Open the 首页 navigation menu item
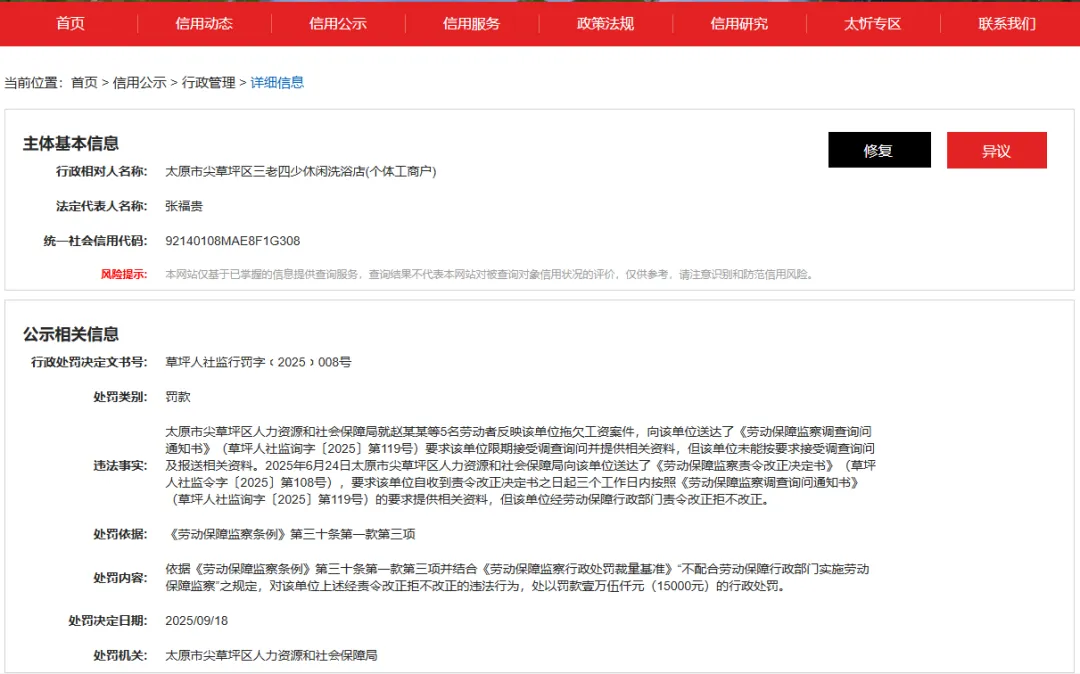The width and height of the screenshot is (1080, 674). click(x=70, y=23)
